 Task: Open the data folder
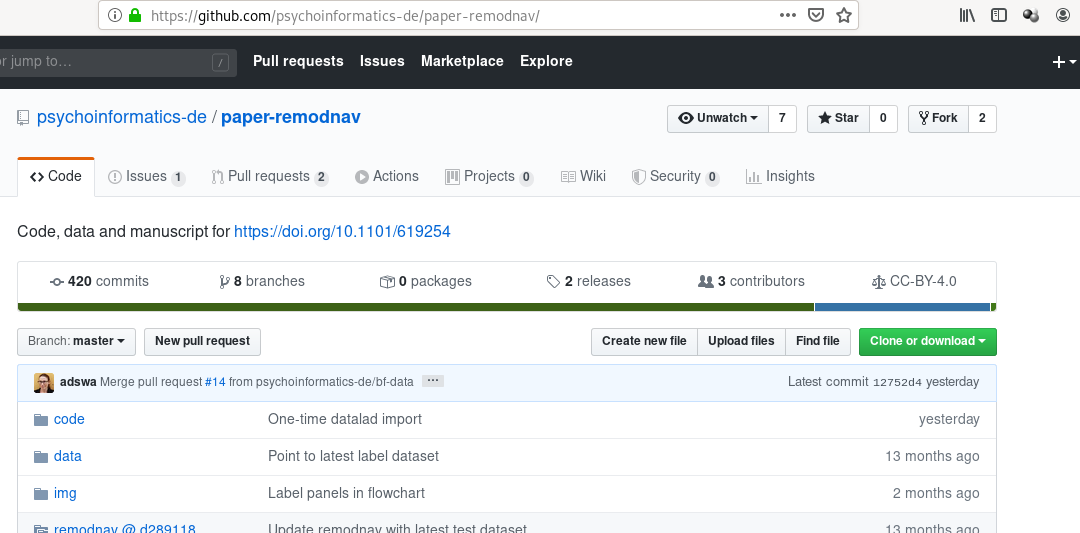(x=68, y=456)
